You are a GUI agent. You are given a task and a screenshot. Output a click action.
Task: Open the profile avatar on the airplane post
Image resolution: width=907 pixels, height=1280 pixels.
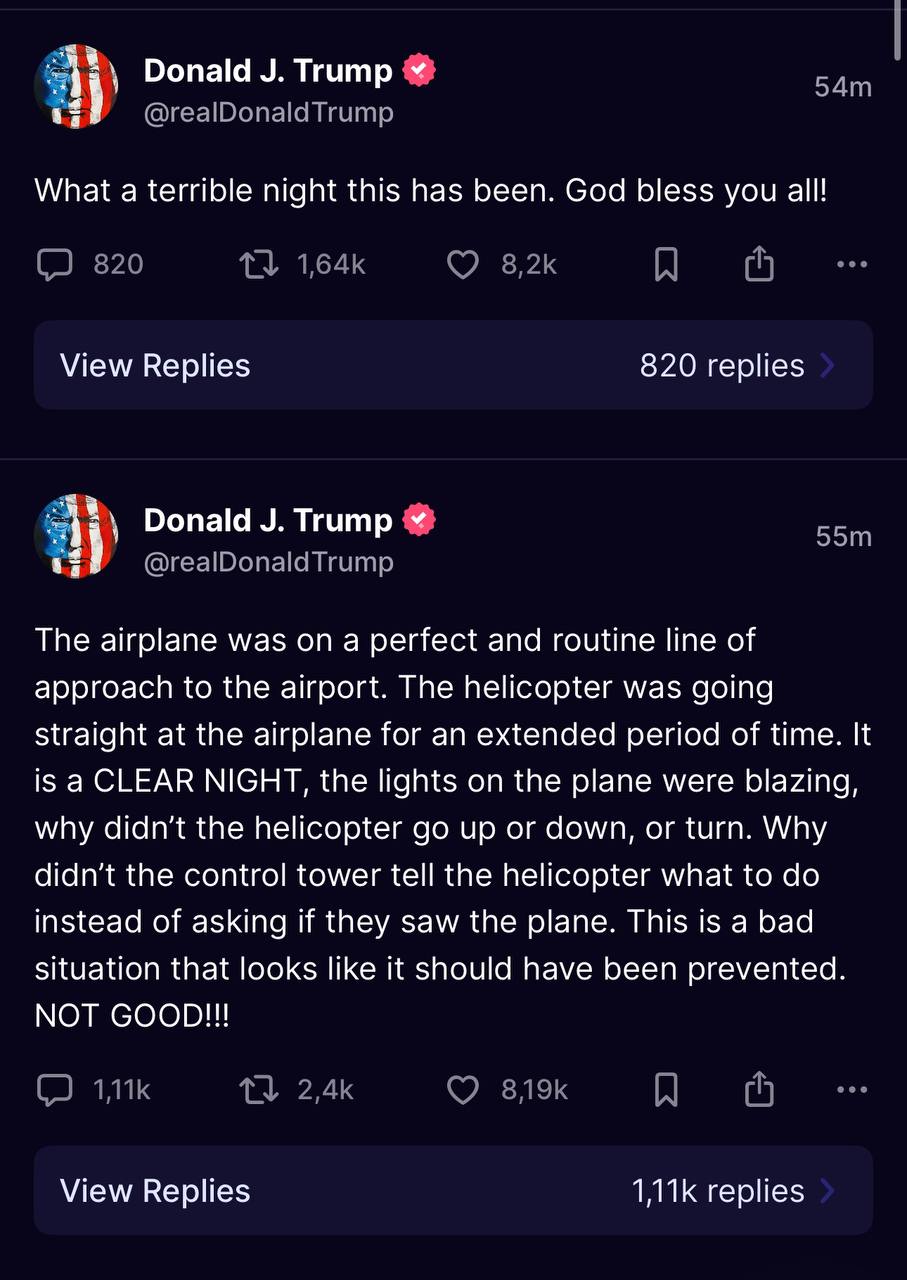[76, 536]
